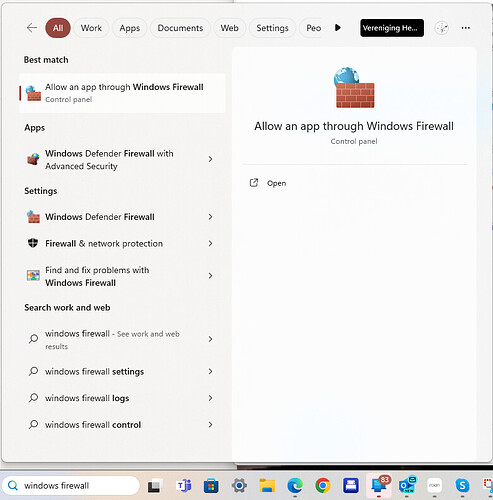
Task: Open the blue printer-style app in taskbar
Action: pos(351,486)
